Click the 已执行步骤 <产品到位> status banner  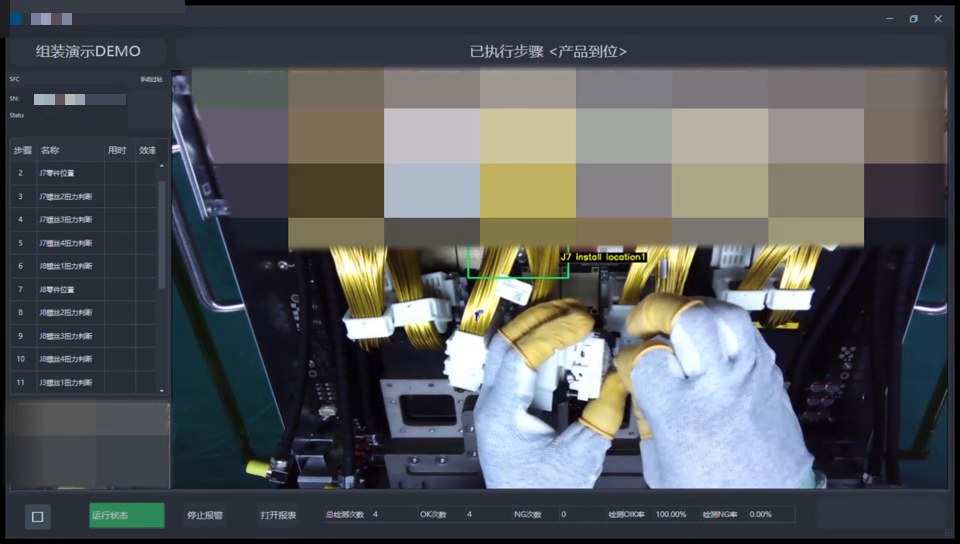click(x=548, y=51)
